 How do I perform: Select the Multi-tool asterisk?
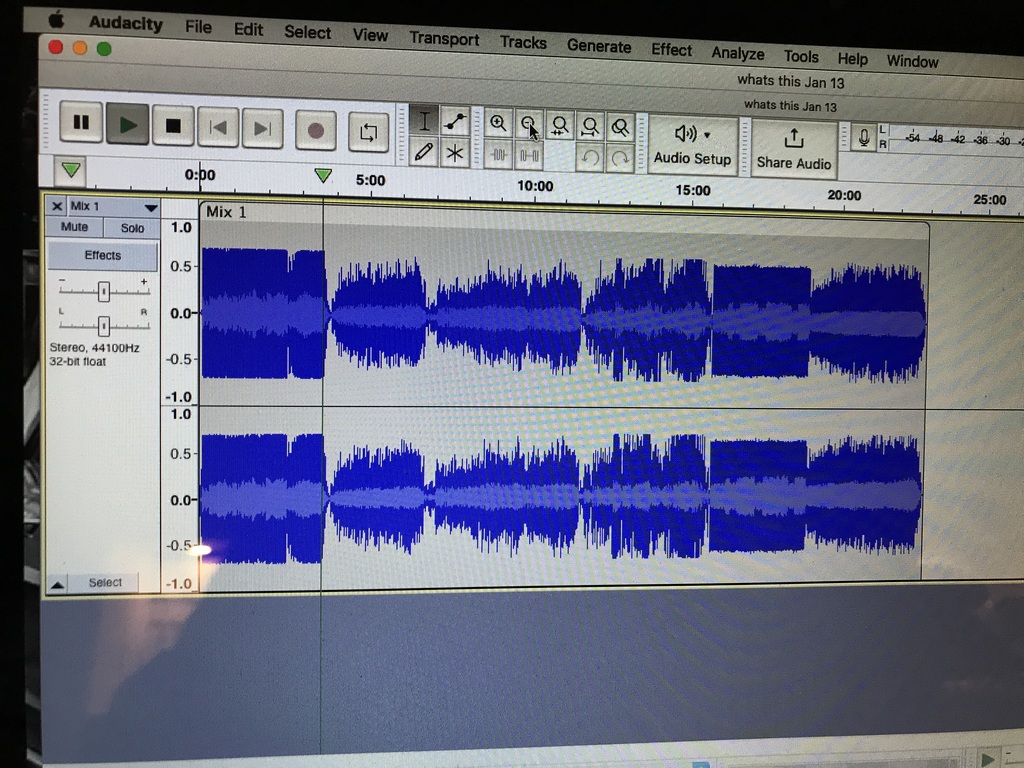455,153
